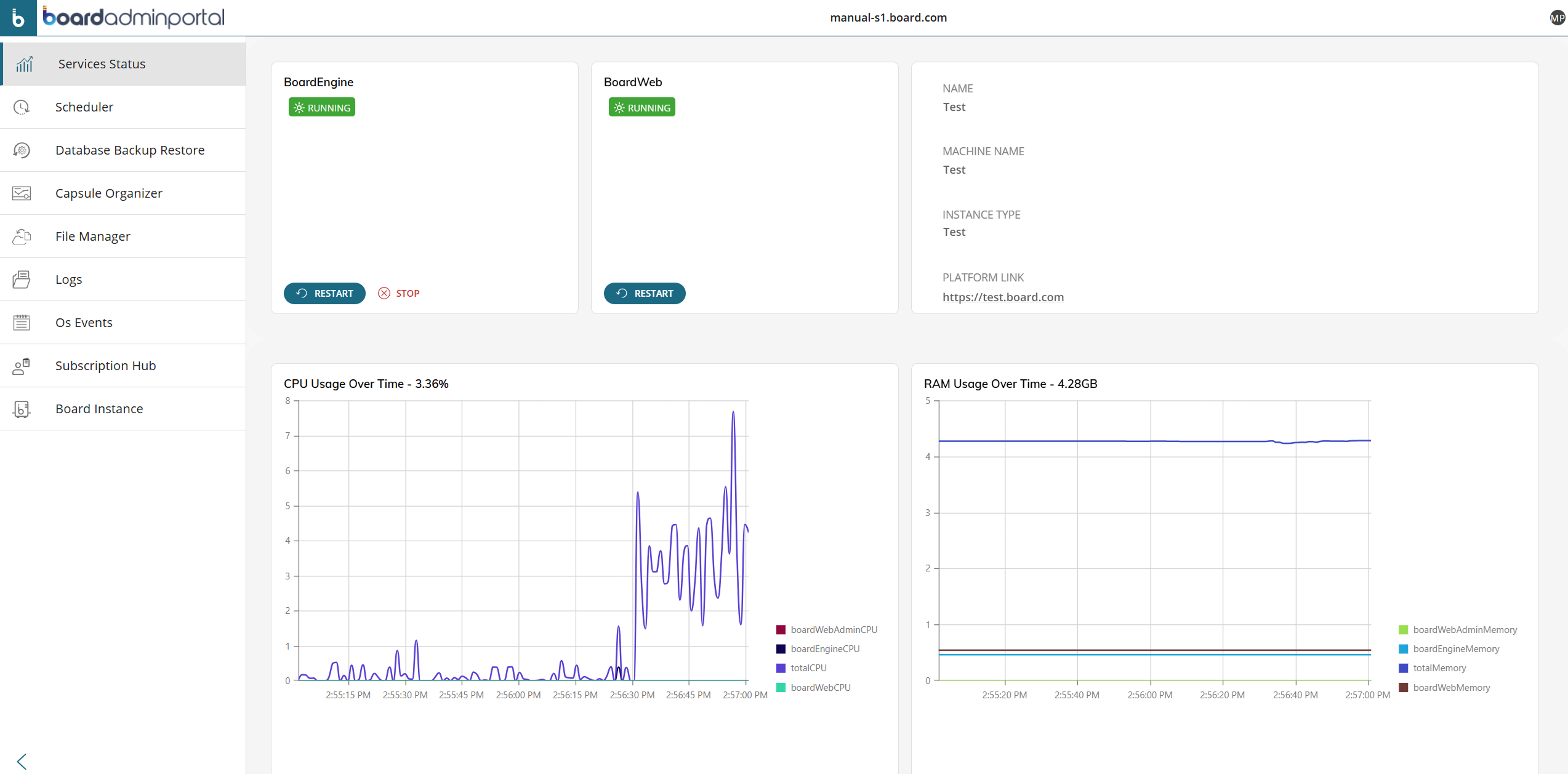Click the INSTANCE TYPE label
1568x774 pixels.
981,214
